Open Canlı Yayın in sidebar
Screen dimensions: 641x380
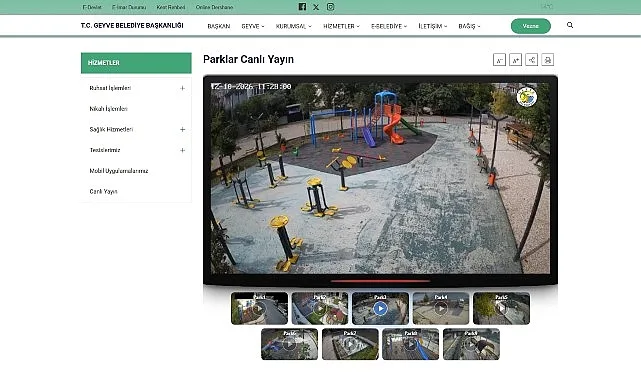(x=103, y=191)
